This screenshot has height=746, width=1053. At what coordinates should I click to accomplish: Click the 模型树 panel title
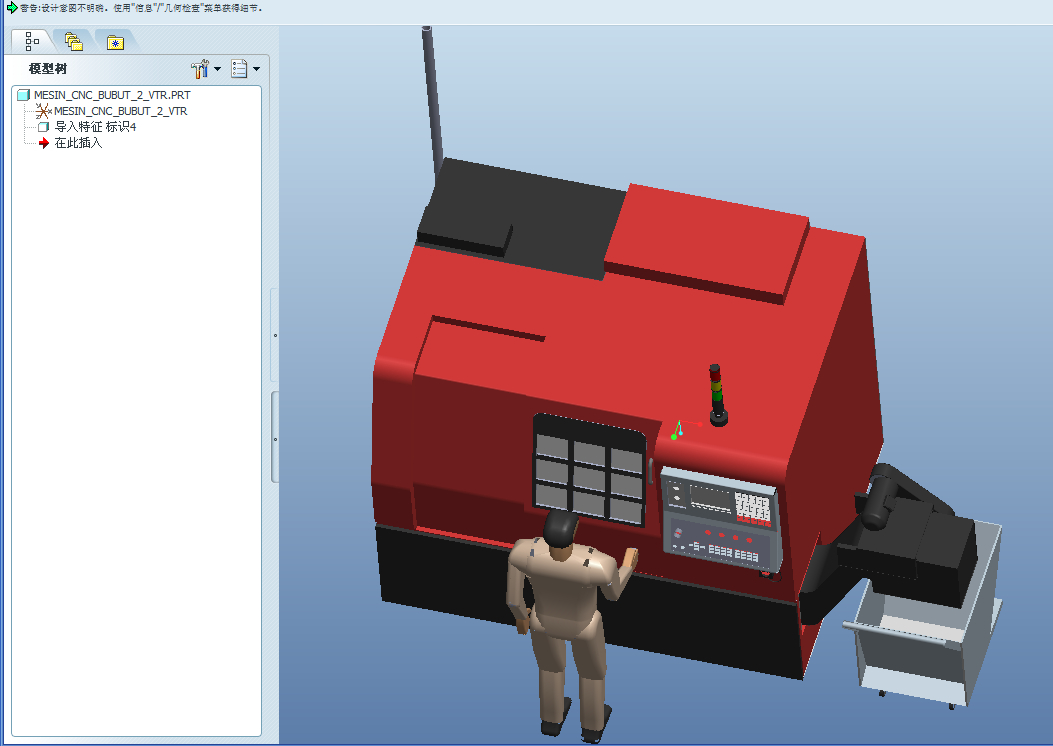point(48,68)
